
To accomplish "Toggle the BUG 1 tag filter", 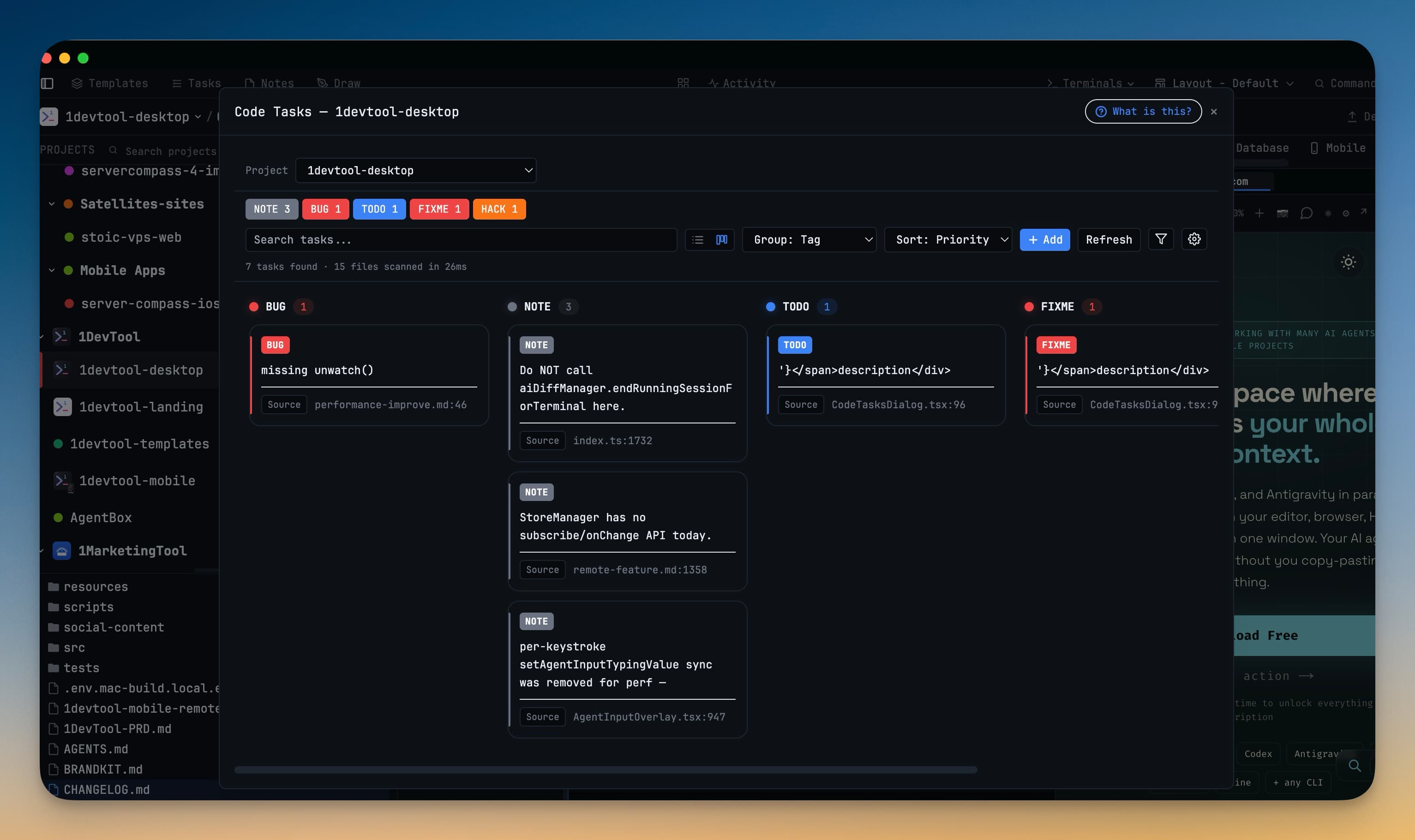I will [x=325, y=209].
